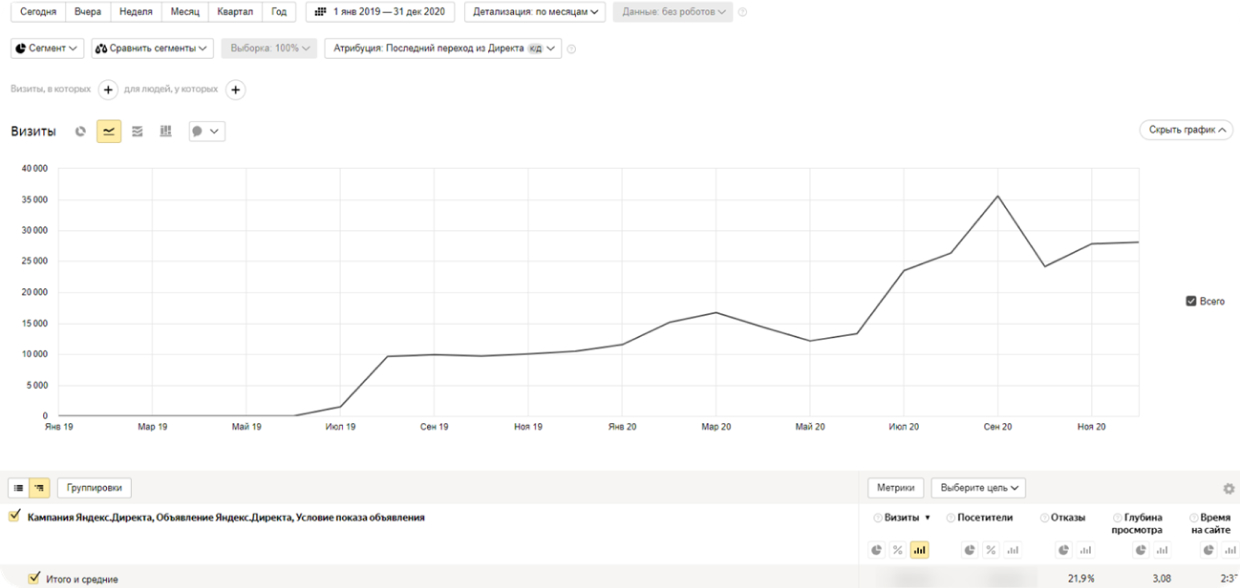
Task: Show help for attribution setting
Action: [571, 48]
